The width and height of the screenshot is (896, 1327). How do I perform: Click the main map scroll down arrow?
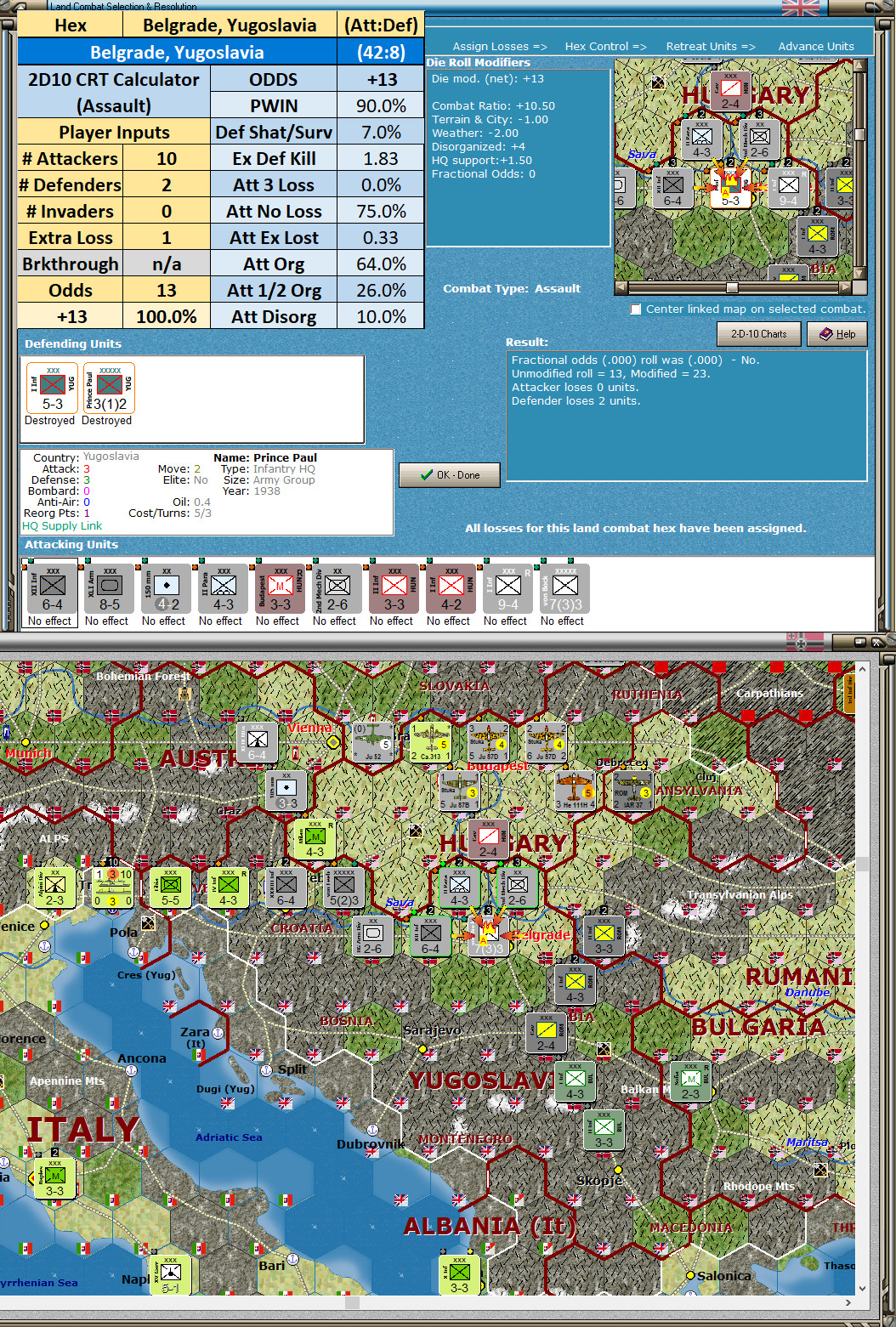862,1289
